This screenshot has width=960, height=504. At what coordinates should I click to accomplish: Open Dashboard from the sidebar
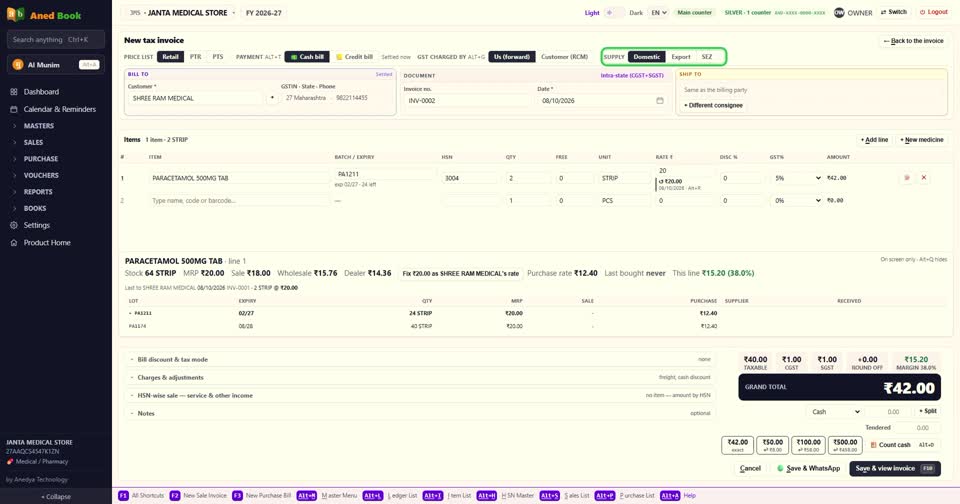click(41, 92)
